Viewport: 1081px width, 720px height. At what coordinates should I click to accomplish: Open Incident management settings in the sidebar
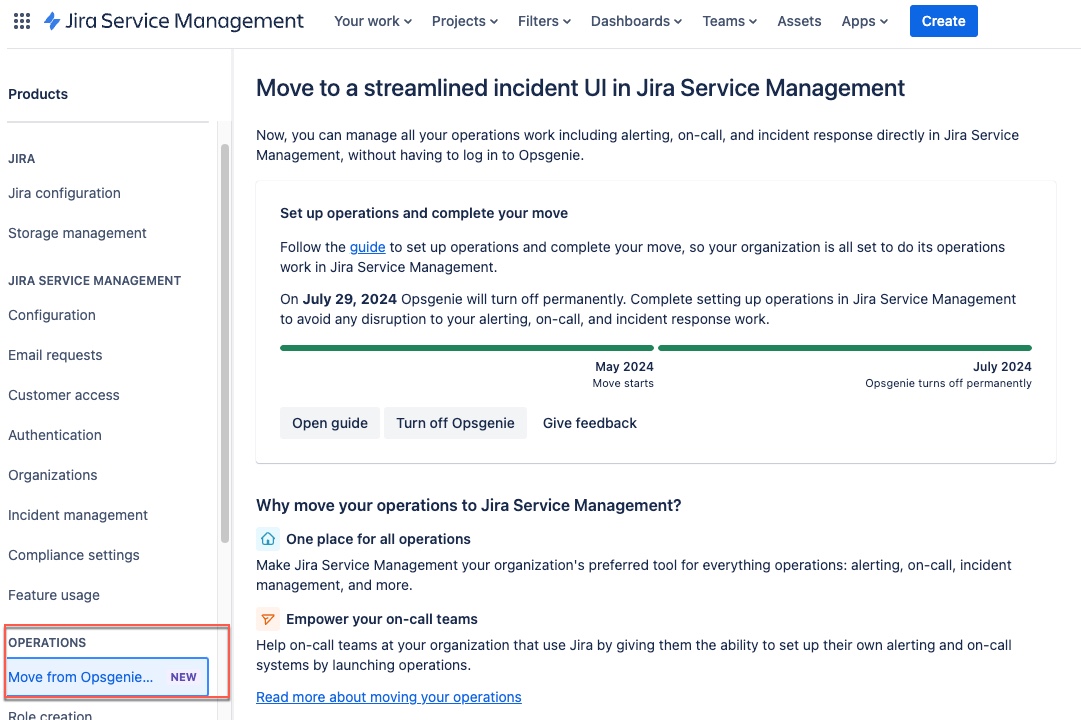(x=78, y=515)
